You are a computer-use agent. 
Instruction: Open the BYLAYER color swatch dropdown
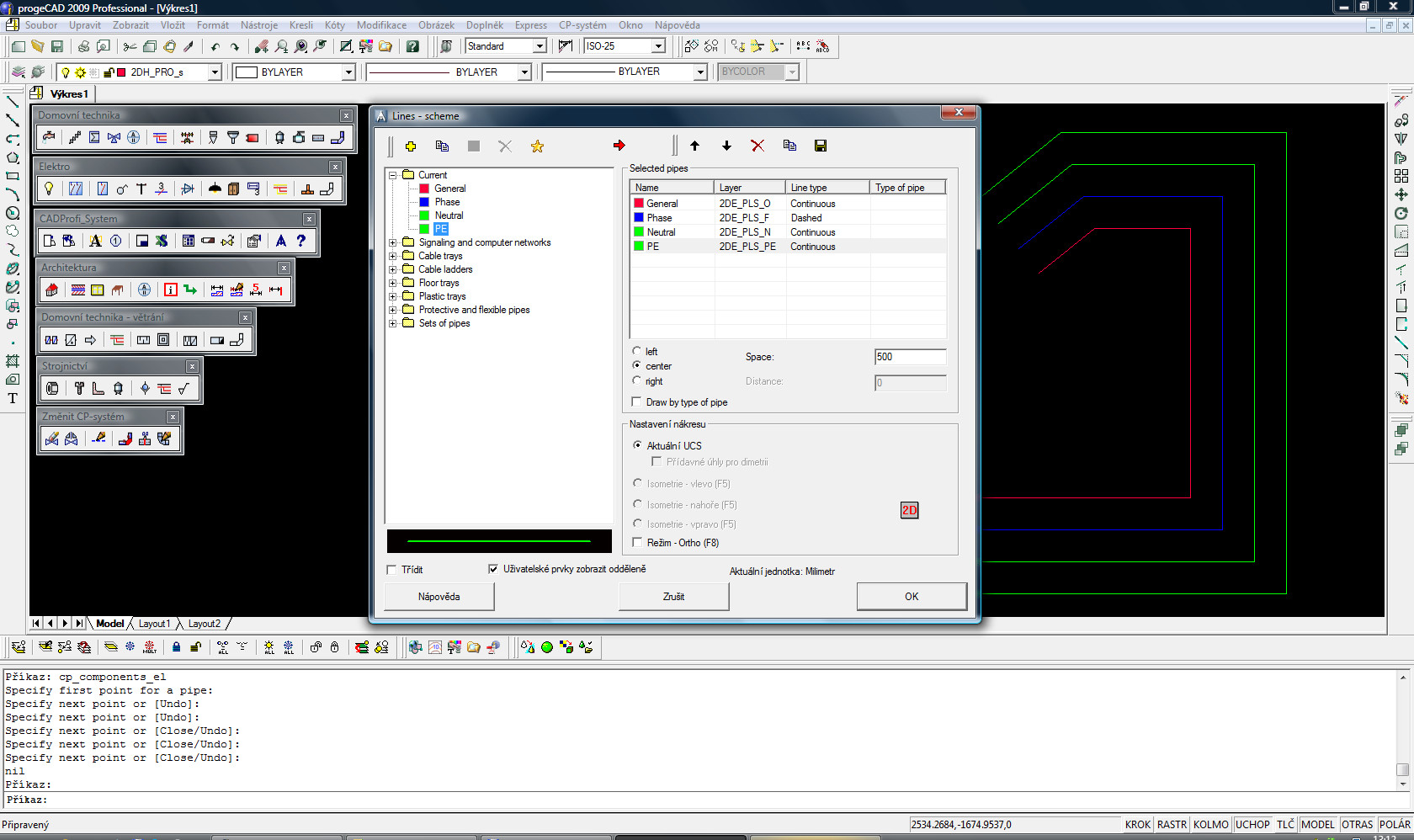click(x=348, y=72)
